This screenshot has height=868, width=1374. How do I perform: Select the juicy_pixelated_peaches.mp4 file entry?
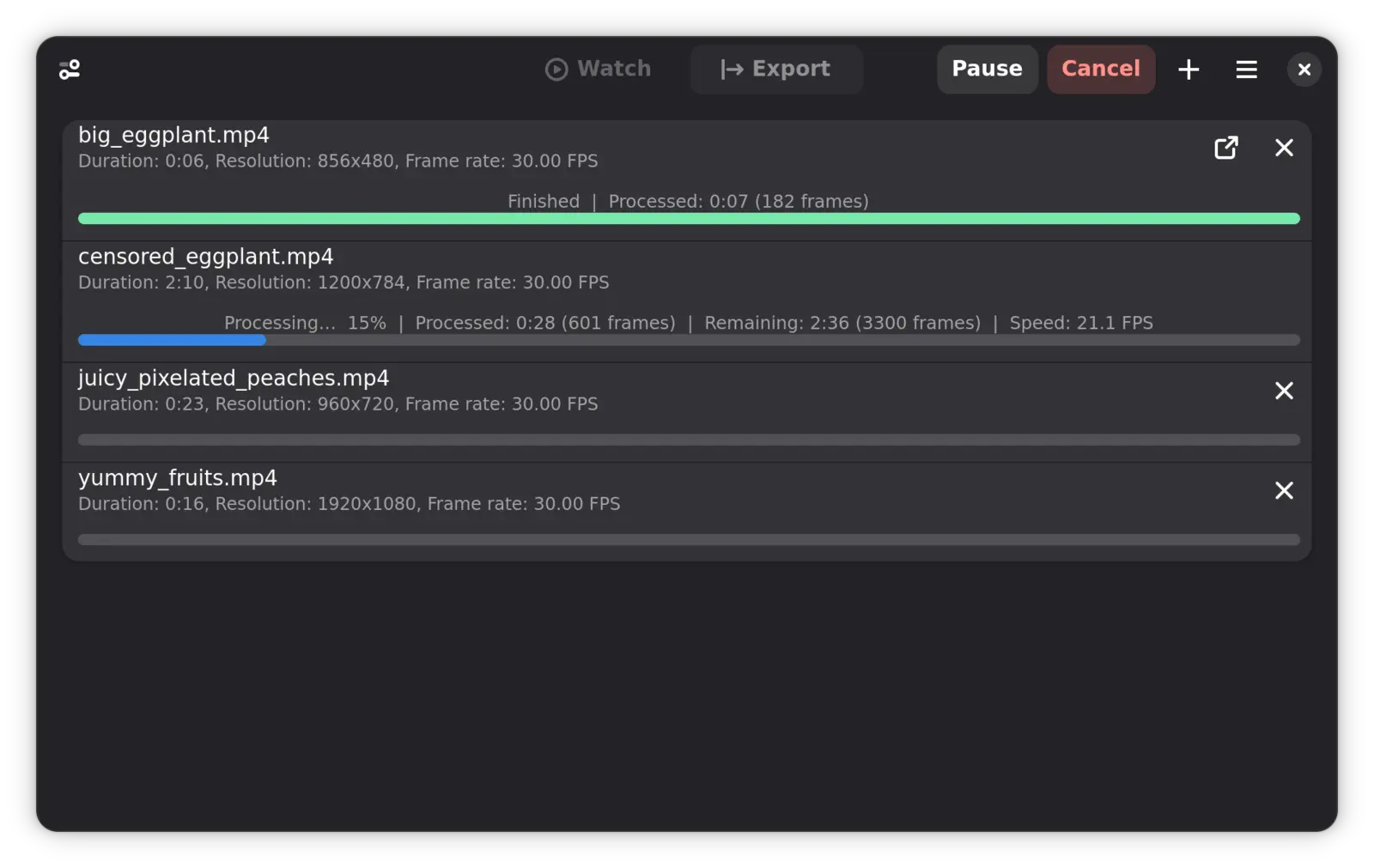click(234, 379)
